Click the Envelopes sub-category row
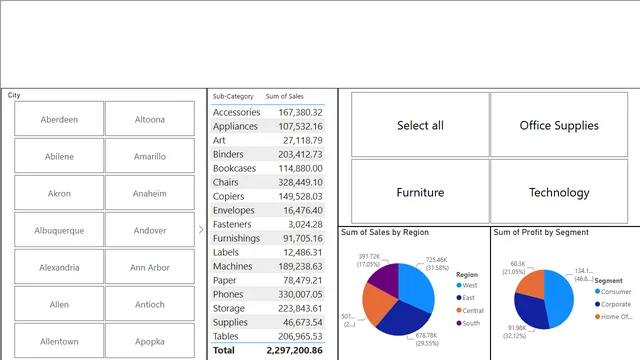The image size is (640, 360). pos(268,210)
